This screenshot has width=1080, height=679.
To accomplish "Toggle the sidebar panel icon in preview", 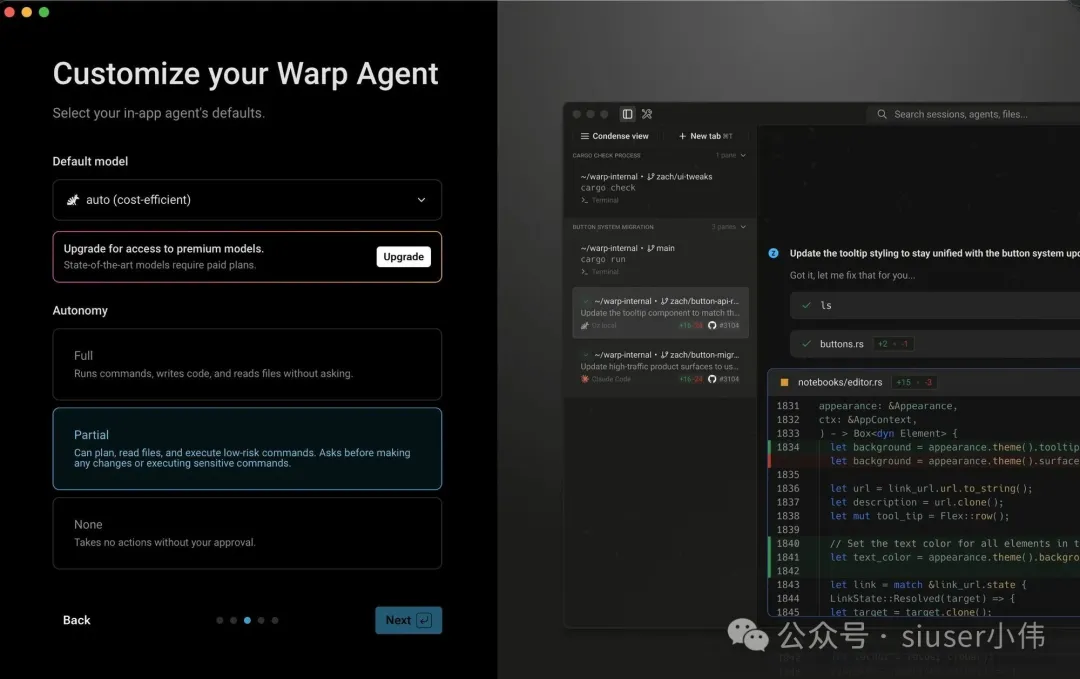I will point(627,114).
